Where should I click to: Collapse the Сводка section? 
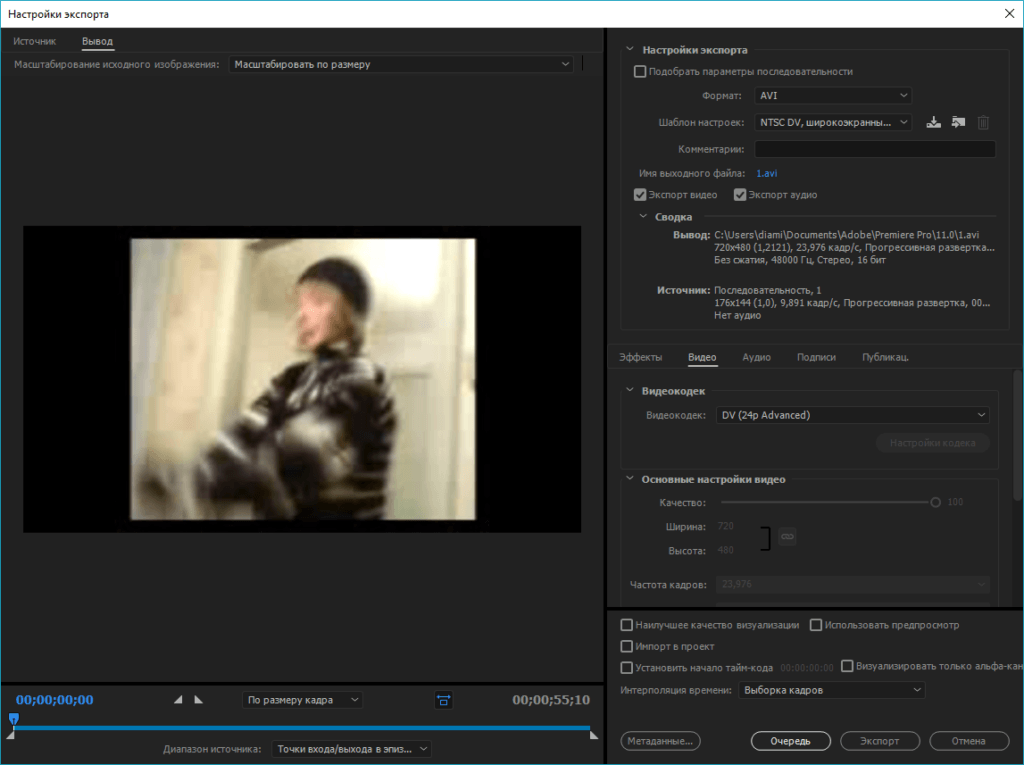point(643,216)
